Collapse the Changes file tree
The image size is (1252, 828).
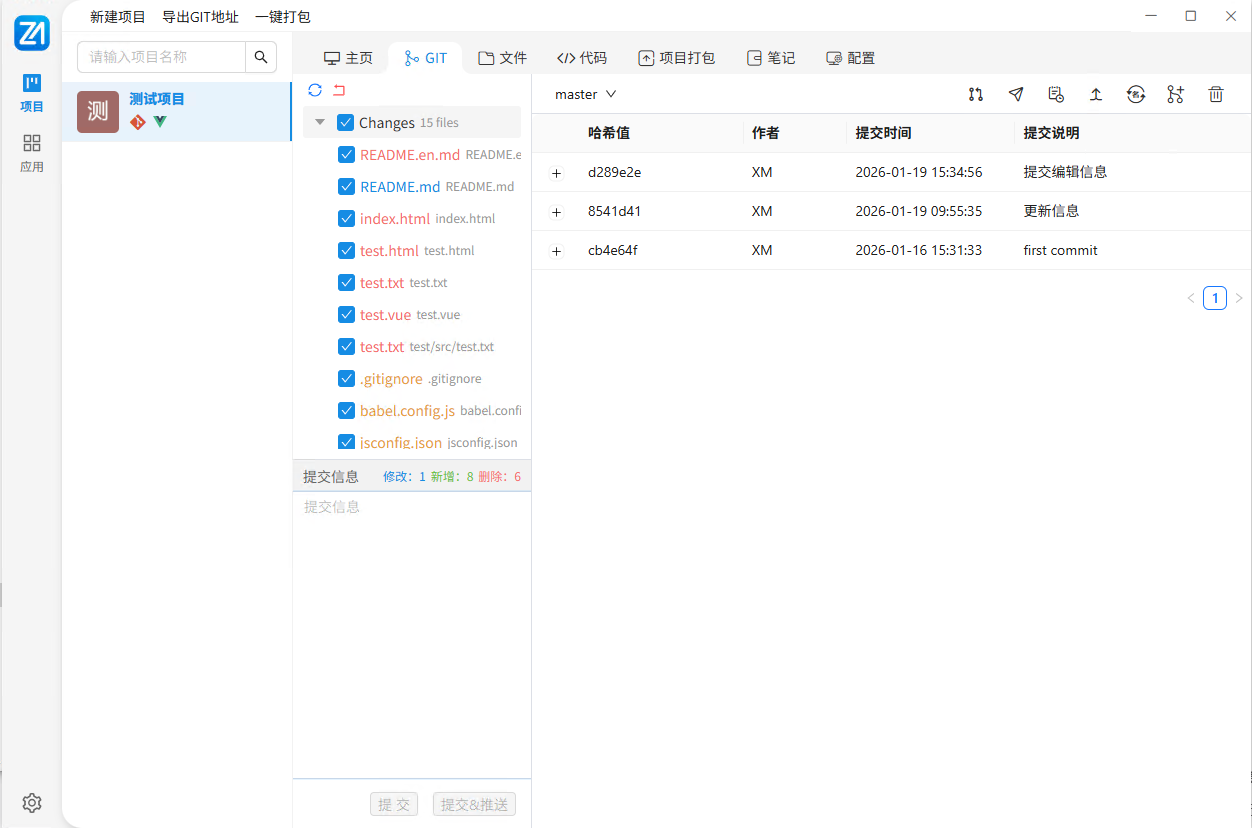pos(320,123)
